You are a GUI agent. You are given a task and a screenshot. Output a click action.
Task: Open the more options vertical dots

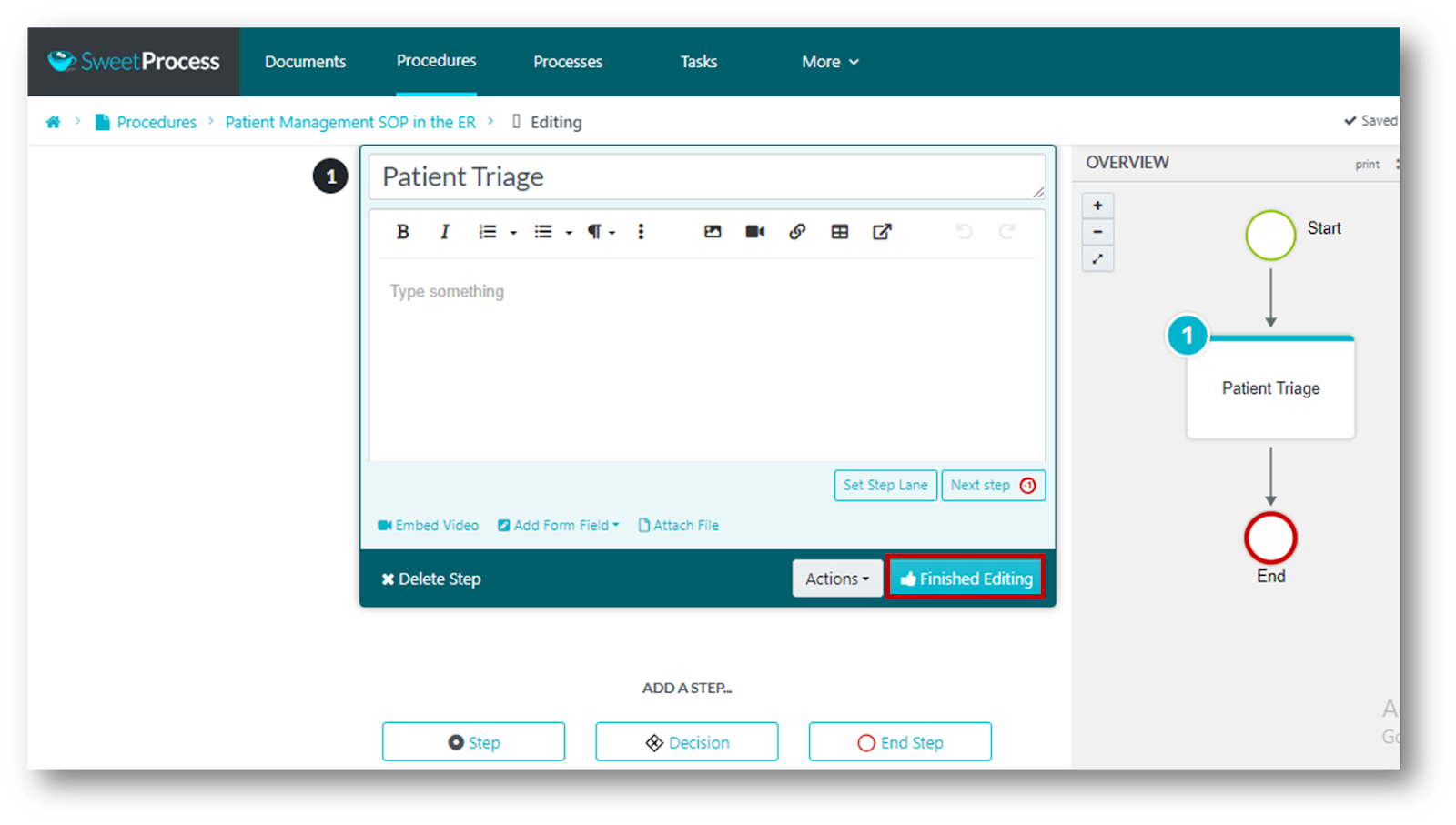[x=641, y=232]
